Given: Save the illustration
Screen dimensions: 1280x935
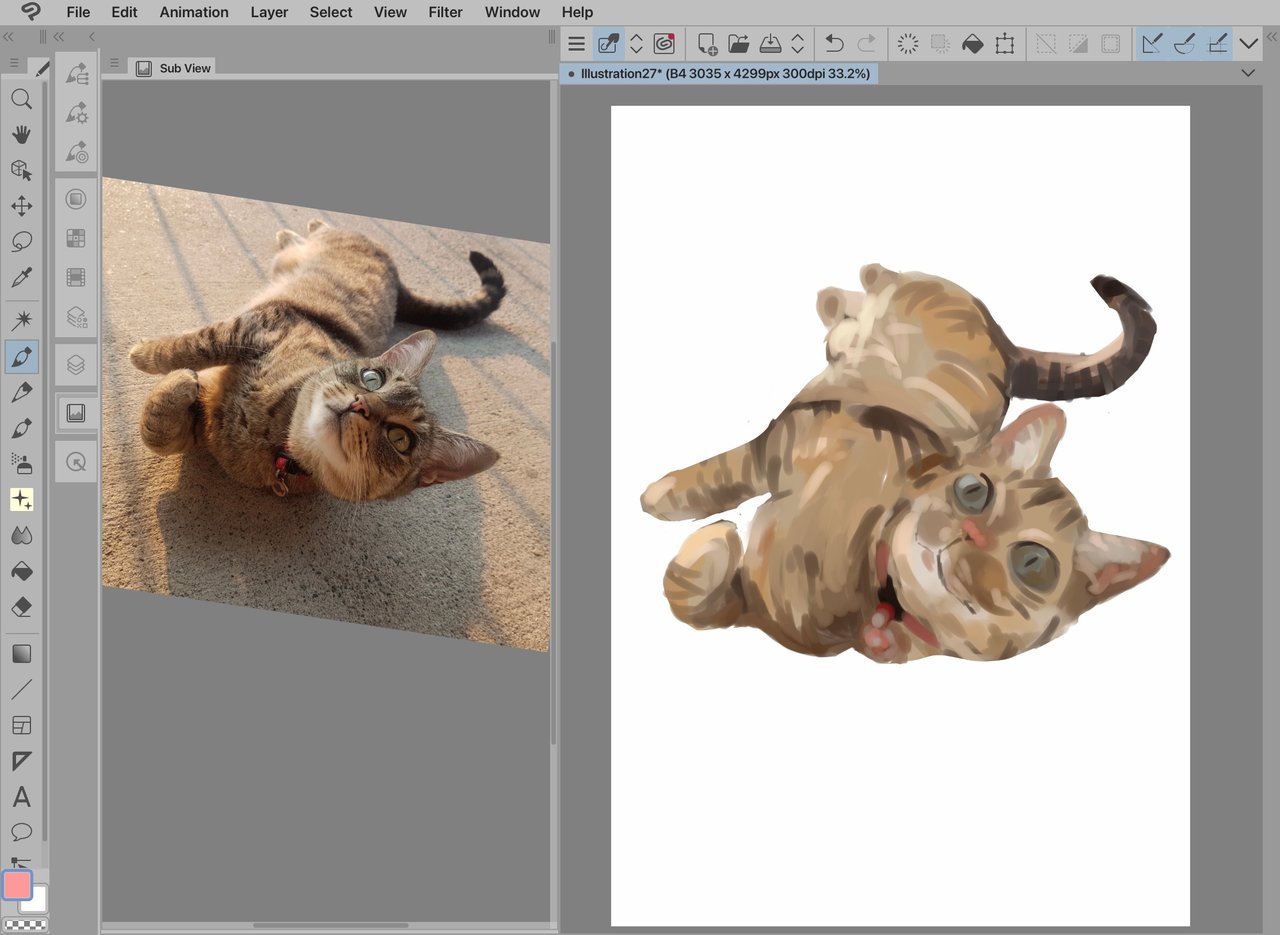Looking at the screenshot, I should click(771, 44).
